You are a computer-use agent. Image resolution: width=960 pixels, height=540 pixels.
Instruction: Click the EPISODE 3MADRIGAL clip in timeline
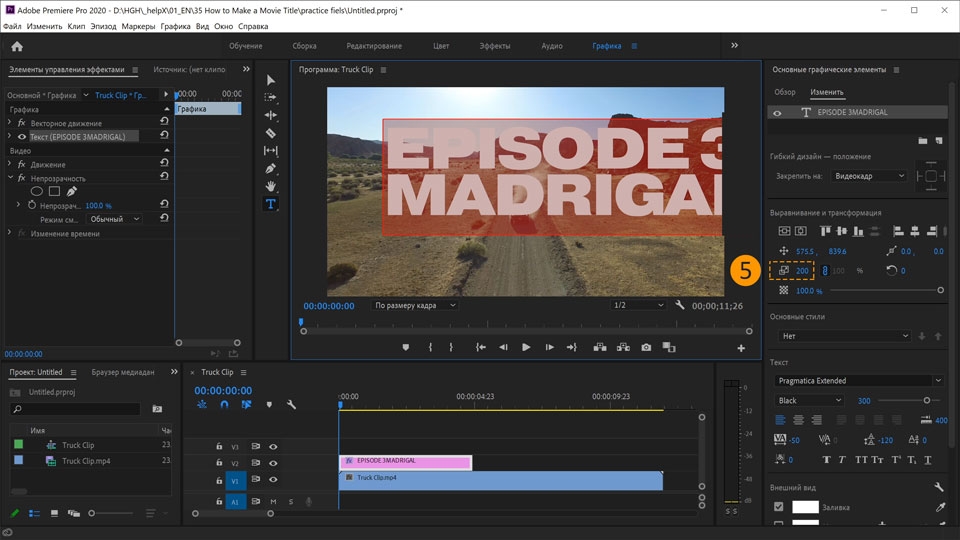(405, 462)
